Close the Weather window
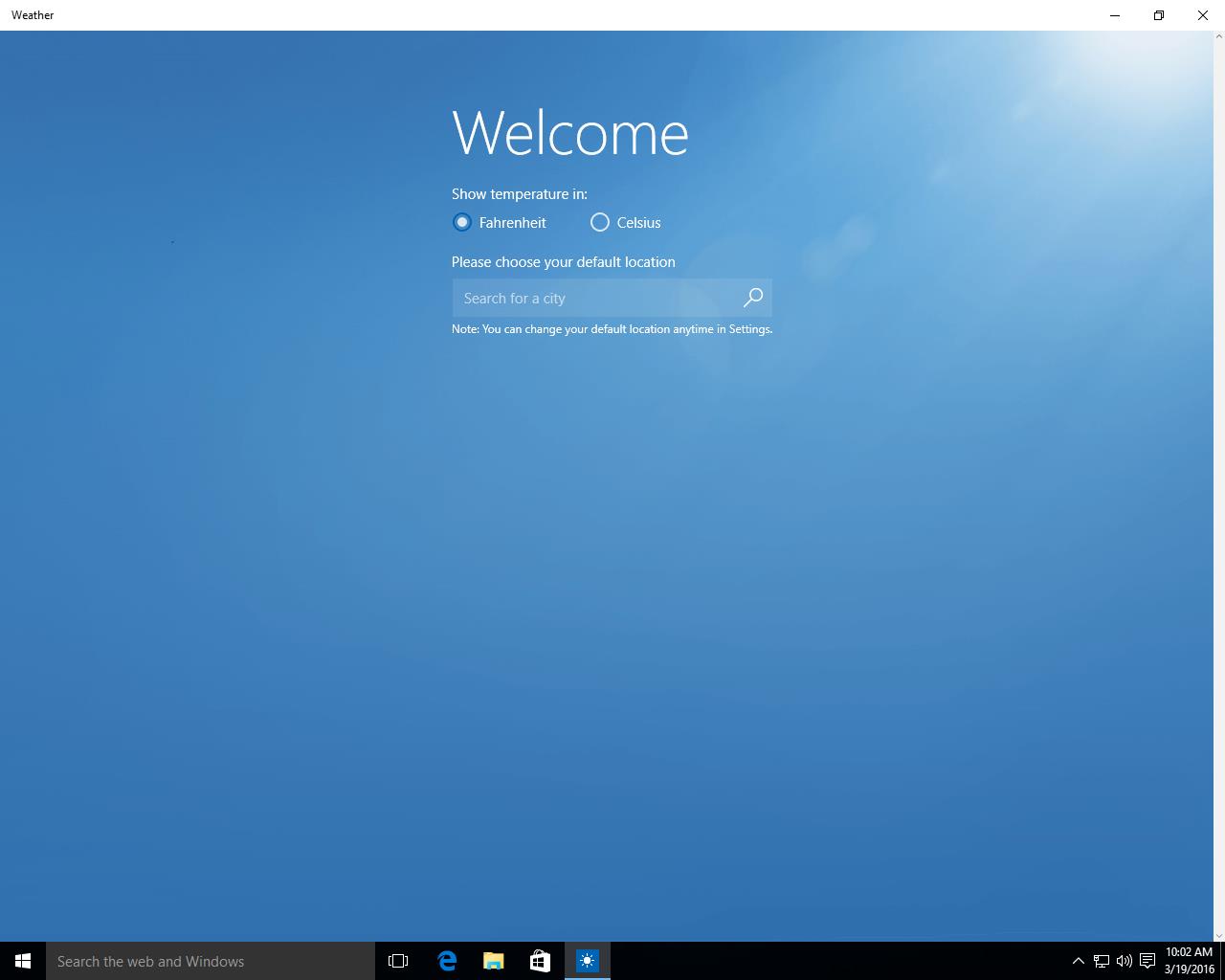Screen dimensions: 1225x980 coord(1203,15)
